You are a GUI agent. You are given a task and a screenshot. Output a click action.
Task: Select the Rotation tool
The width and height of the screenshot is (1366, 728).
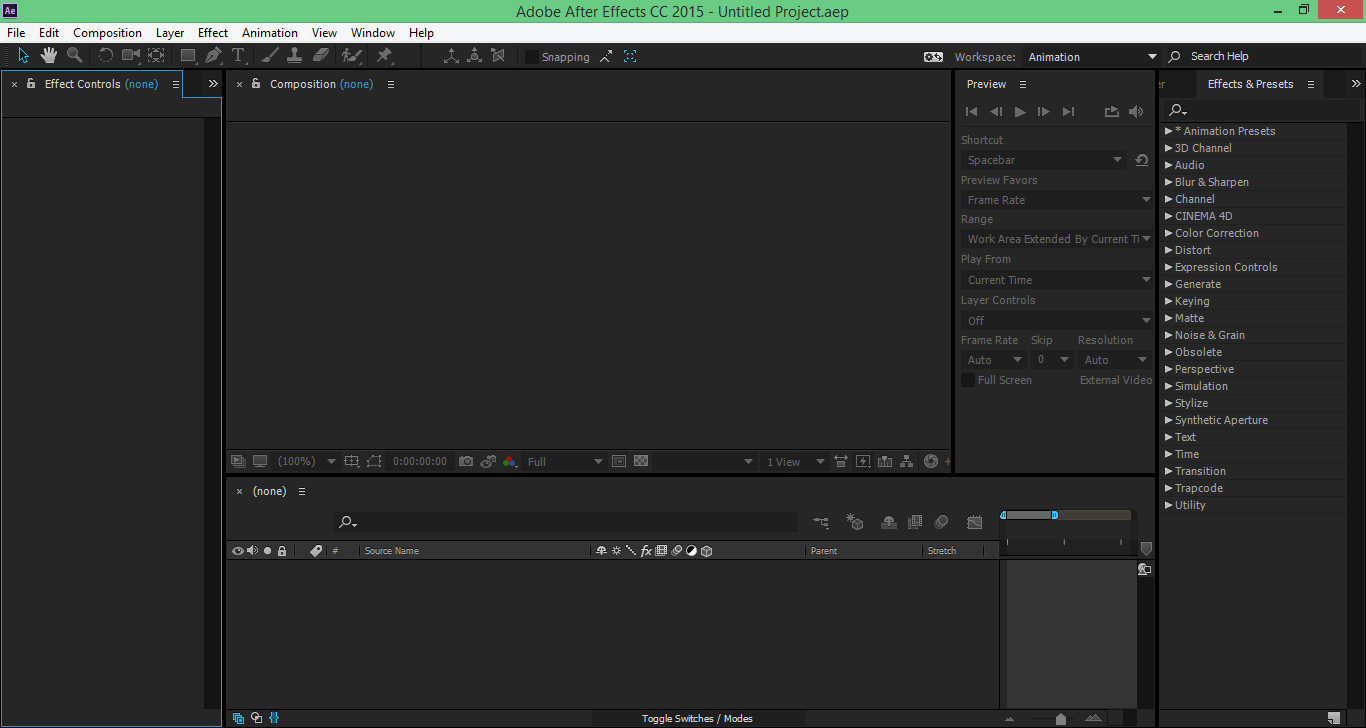pos(105,56)
